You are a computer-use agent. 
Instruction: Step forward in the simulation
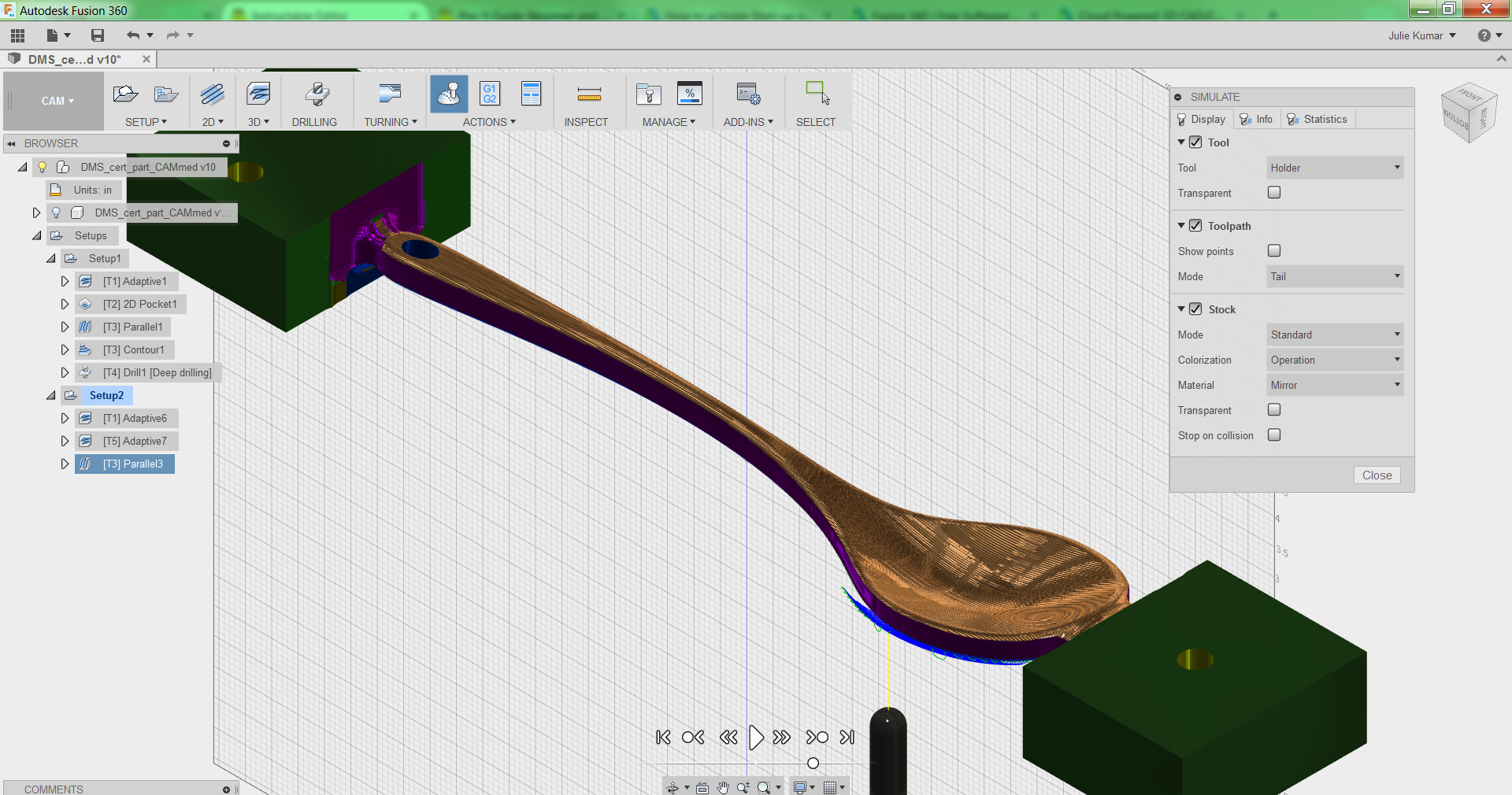click(782, 738)
